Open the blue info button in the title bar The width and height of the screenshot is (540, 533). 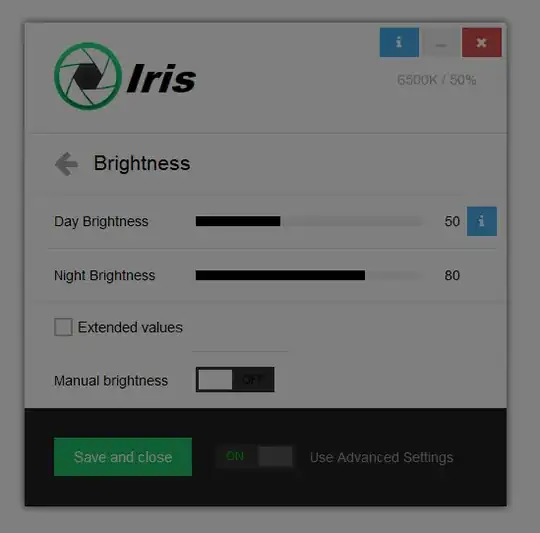click(399, 42)
